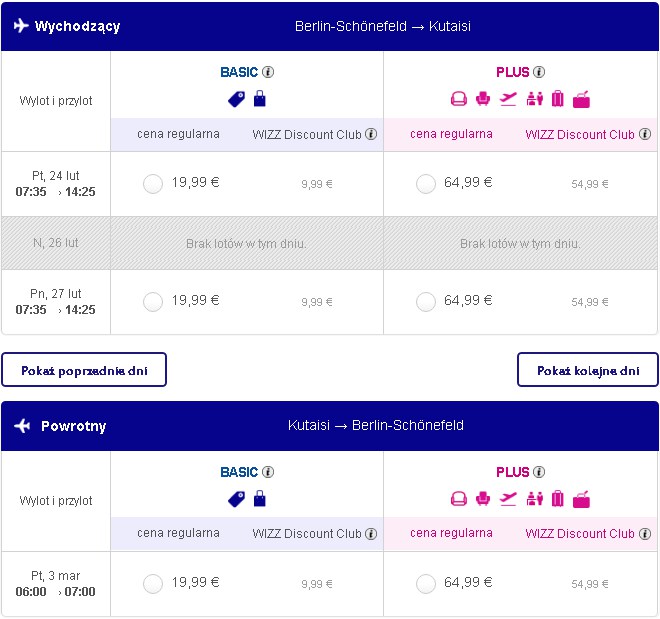The image size is (660, 619).
Task: Click the checked suitcase icon in return PLUS
Action: click(x=557, y=499)
